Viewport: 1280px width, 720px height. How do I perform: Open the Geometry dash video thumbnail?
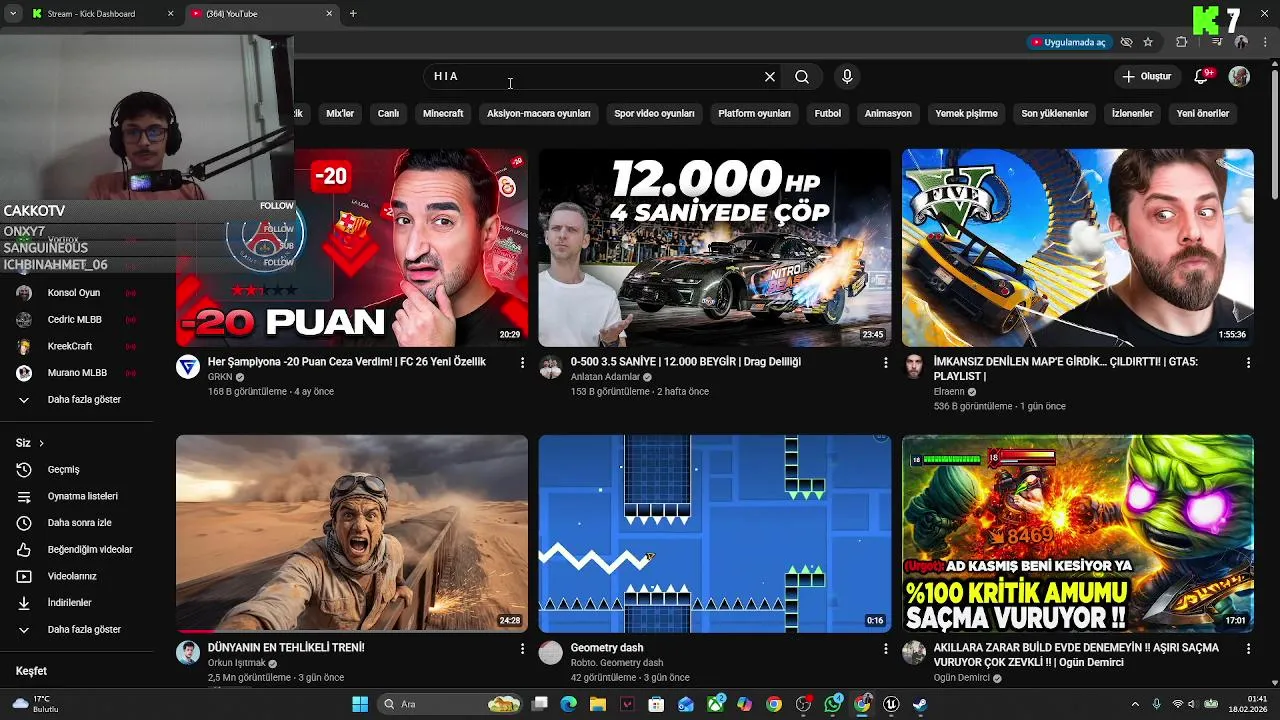[715, 533]
